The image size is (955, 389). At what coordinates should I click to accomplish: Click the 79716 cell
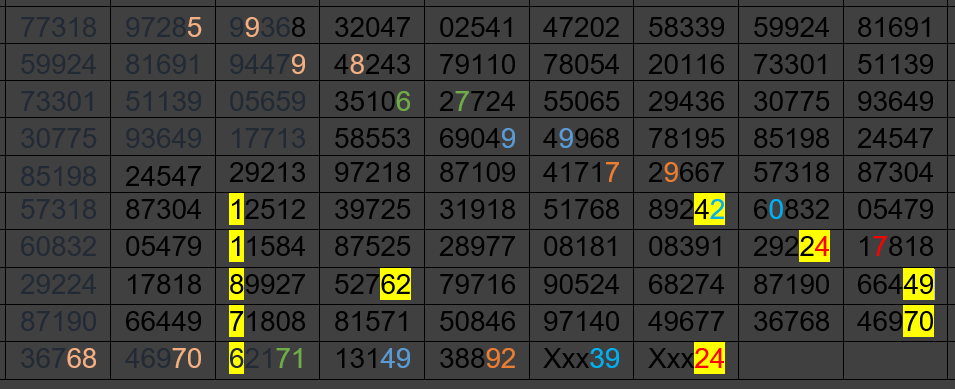tap(477, 286)
